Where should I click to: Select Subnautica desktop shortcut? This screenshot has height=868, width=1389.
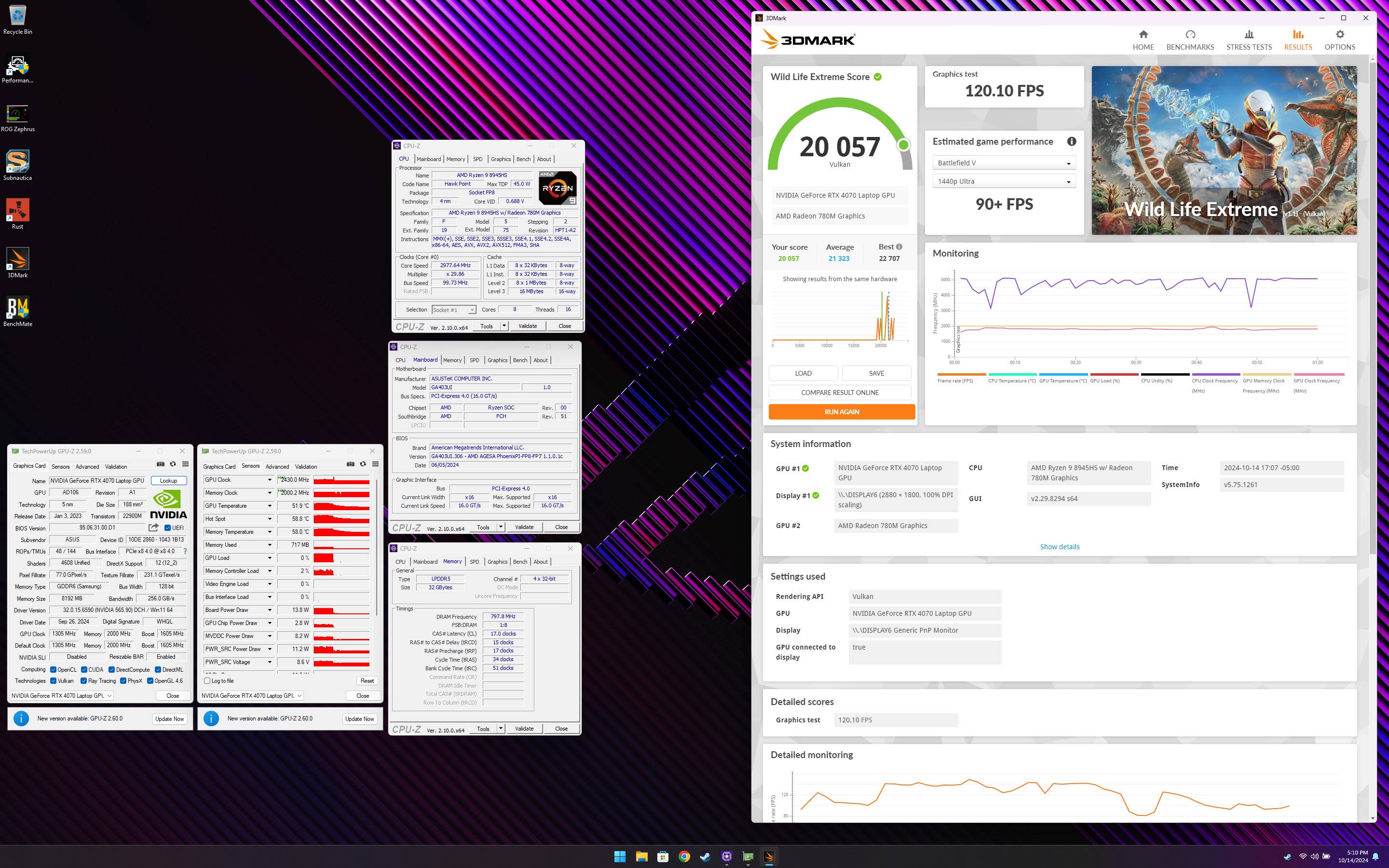click(18, 166)
